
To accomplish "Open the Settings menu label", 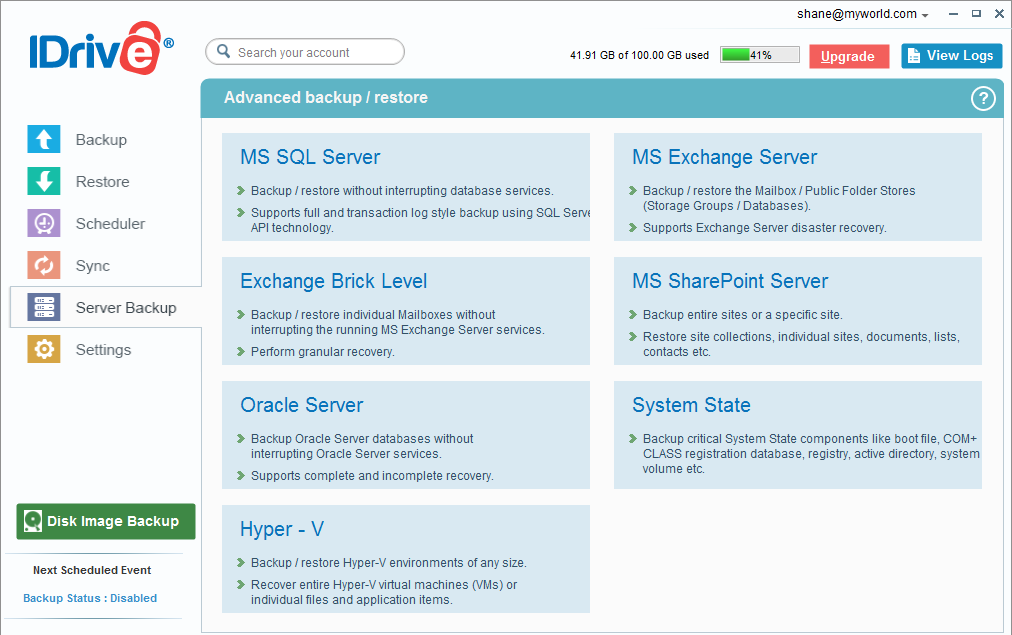I will coord(103,350).
